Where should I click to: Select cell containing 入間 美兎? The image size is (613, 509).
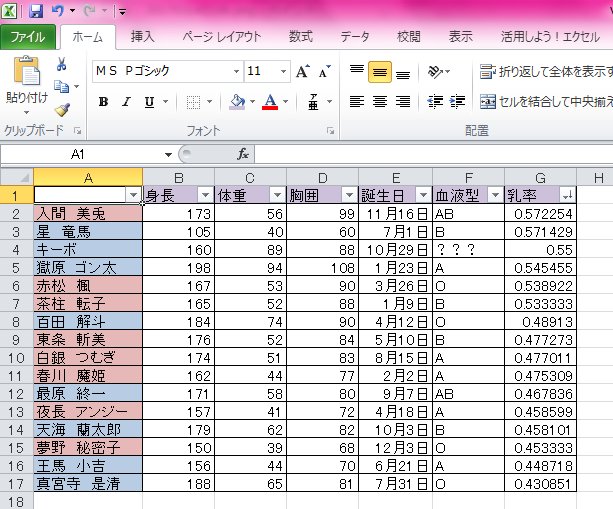click(x=87, y=213)
